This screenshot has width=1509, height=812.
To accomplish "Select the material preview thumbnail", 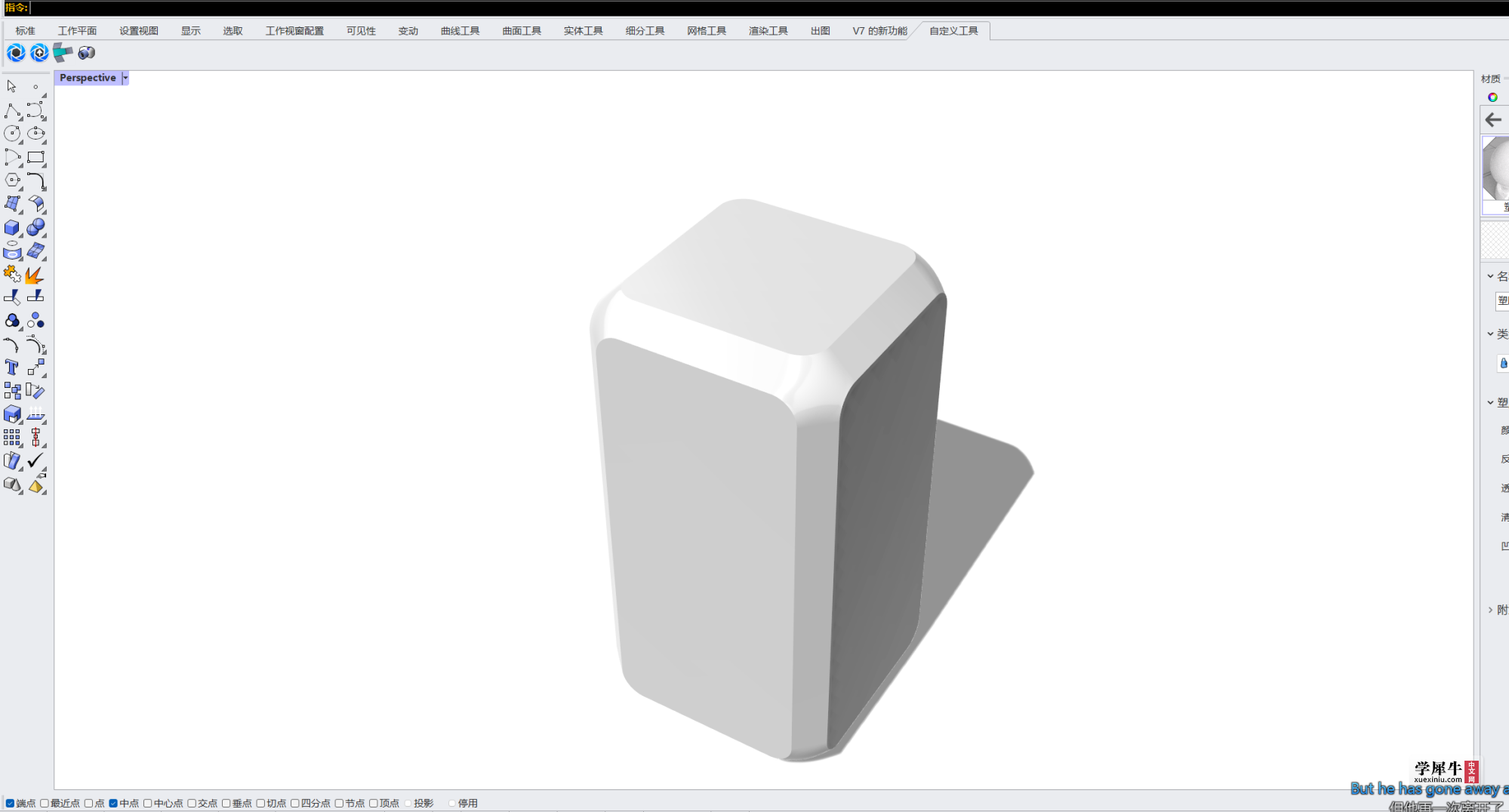I will (1496, 174).
